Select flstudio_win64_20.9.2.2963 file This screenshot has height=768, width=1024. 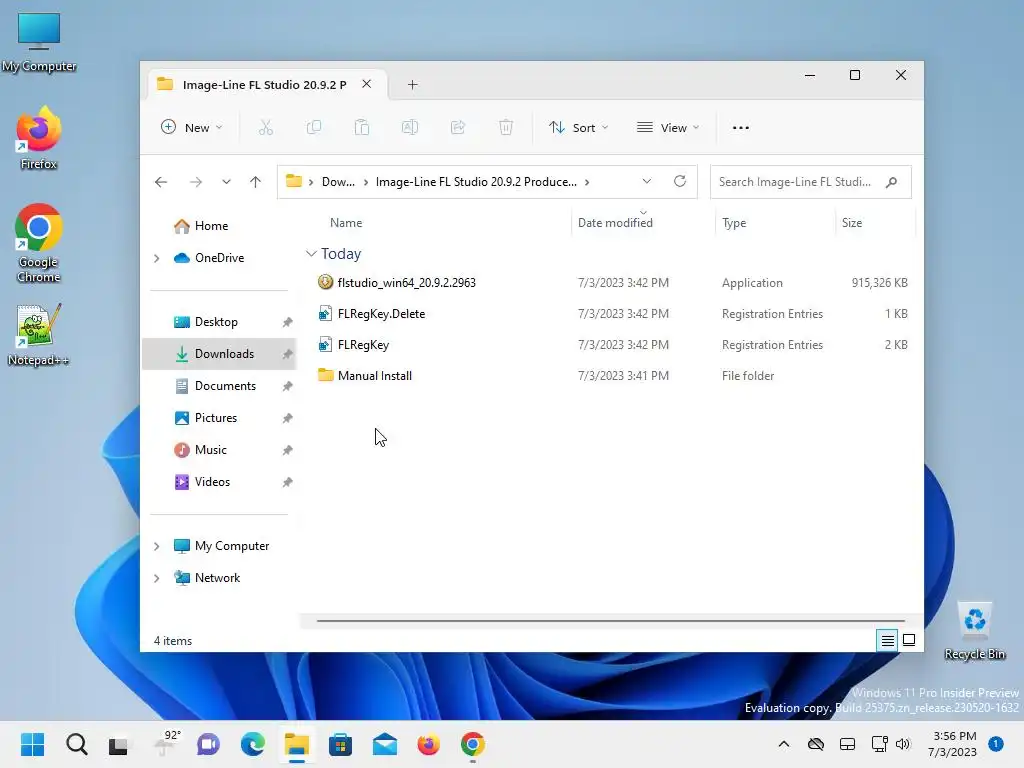(x=611, y=283)
